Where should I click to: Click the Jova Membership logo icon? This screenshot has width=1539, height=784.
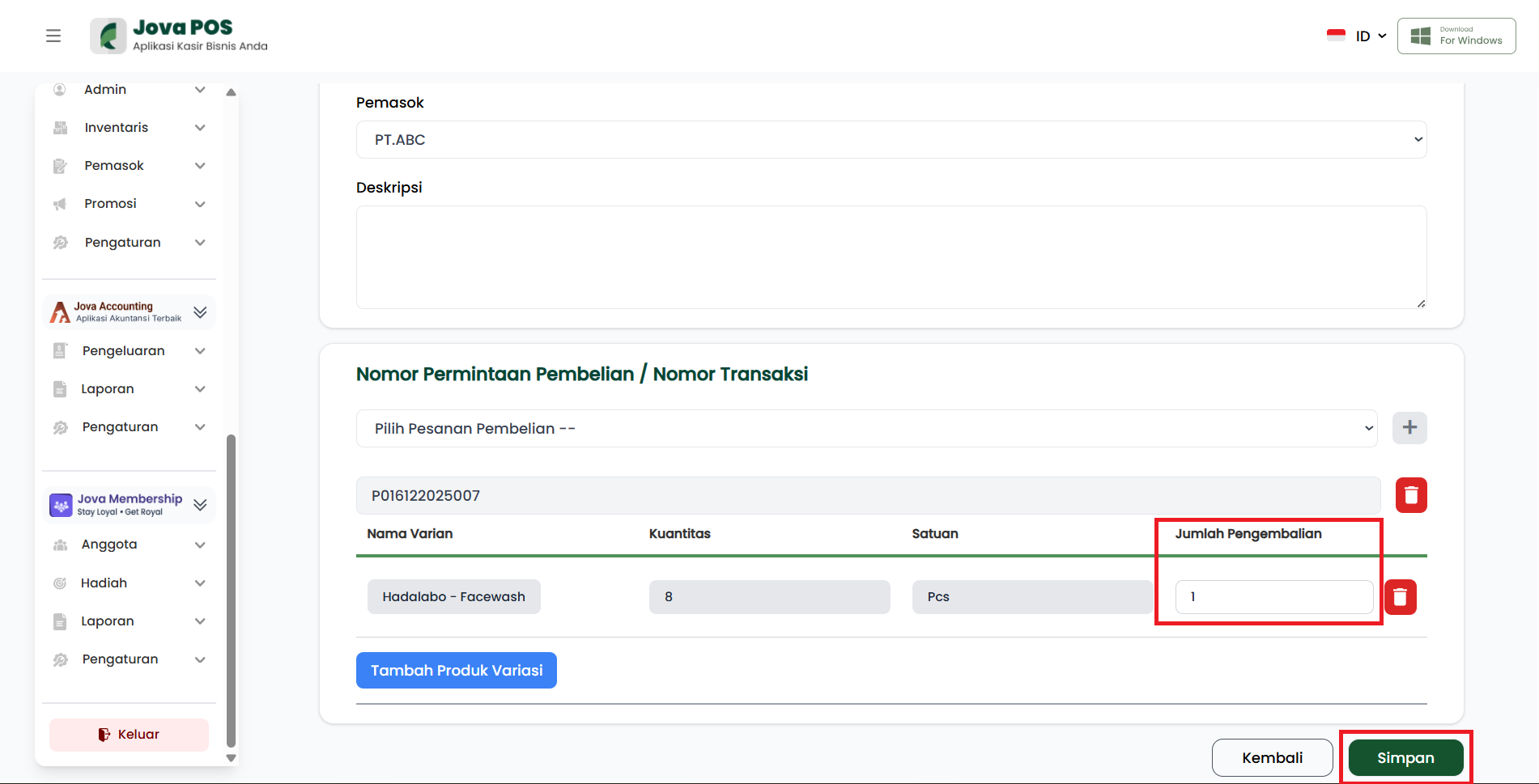61,505
